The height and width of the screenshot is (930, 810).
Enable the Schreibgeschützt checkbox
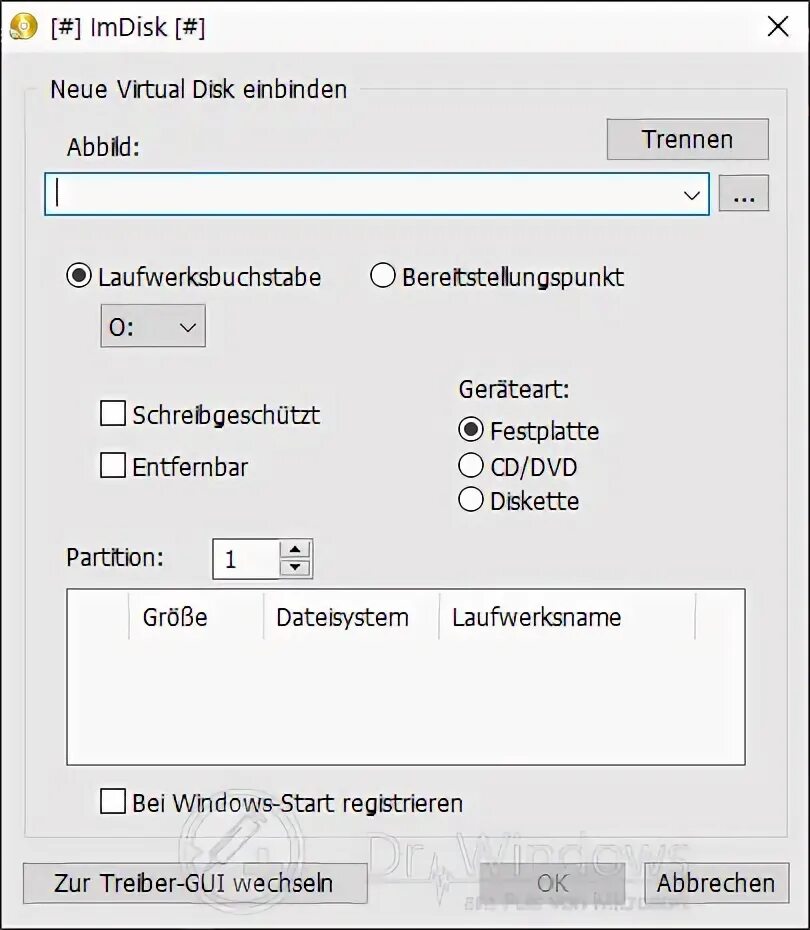point(113,413)
